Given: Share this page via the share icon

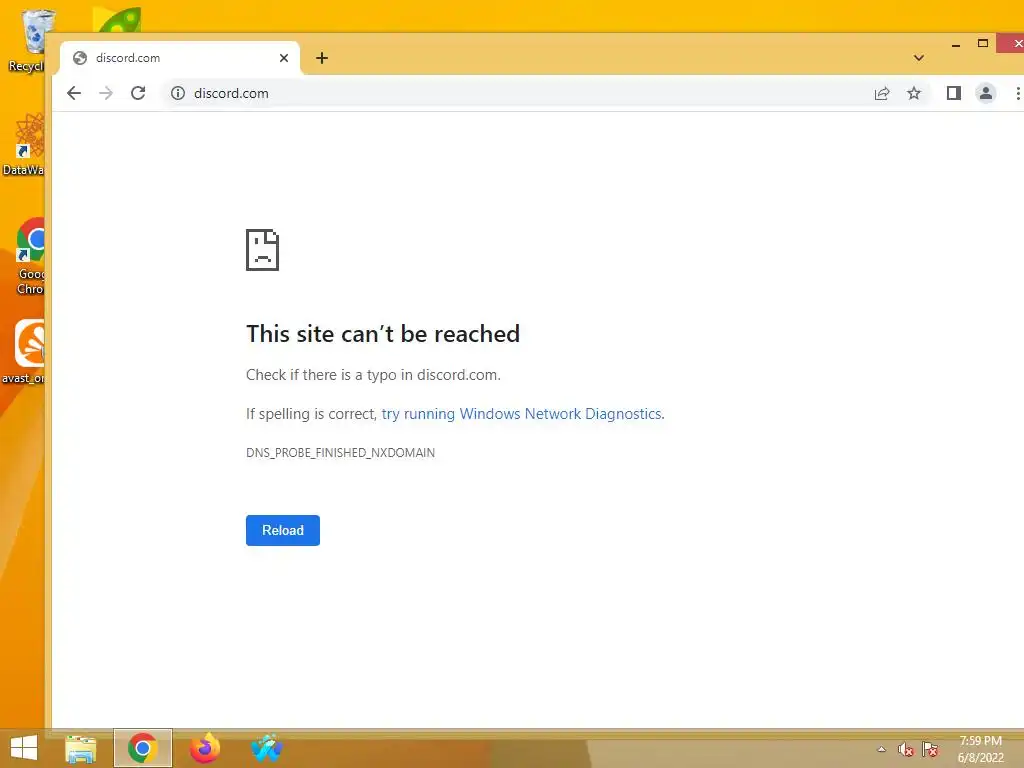Looking at the screenshot, I should pyautogui.click(x=882, y=93).
